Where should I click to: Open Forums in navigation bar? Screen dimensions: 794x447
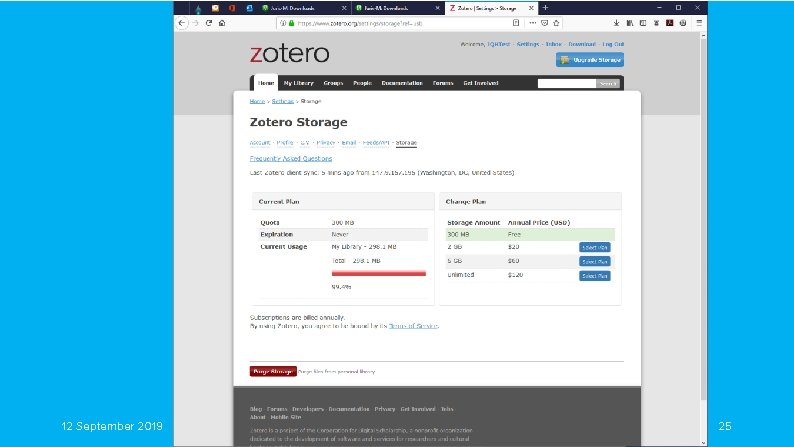pos(443,83)
